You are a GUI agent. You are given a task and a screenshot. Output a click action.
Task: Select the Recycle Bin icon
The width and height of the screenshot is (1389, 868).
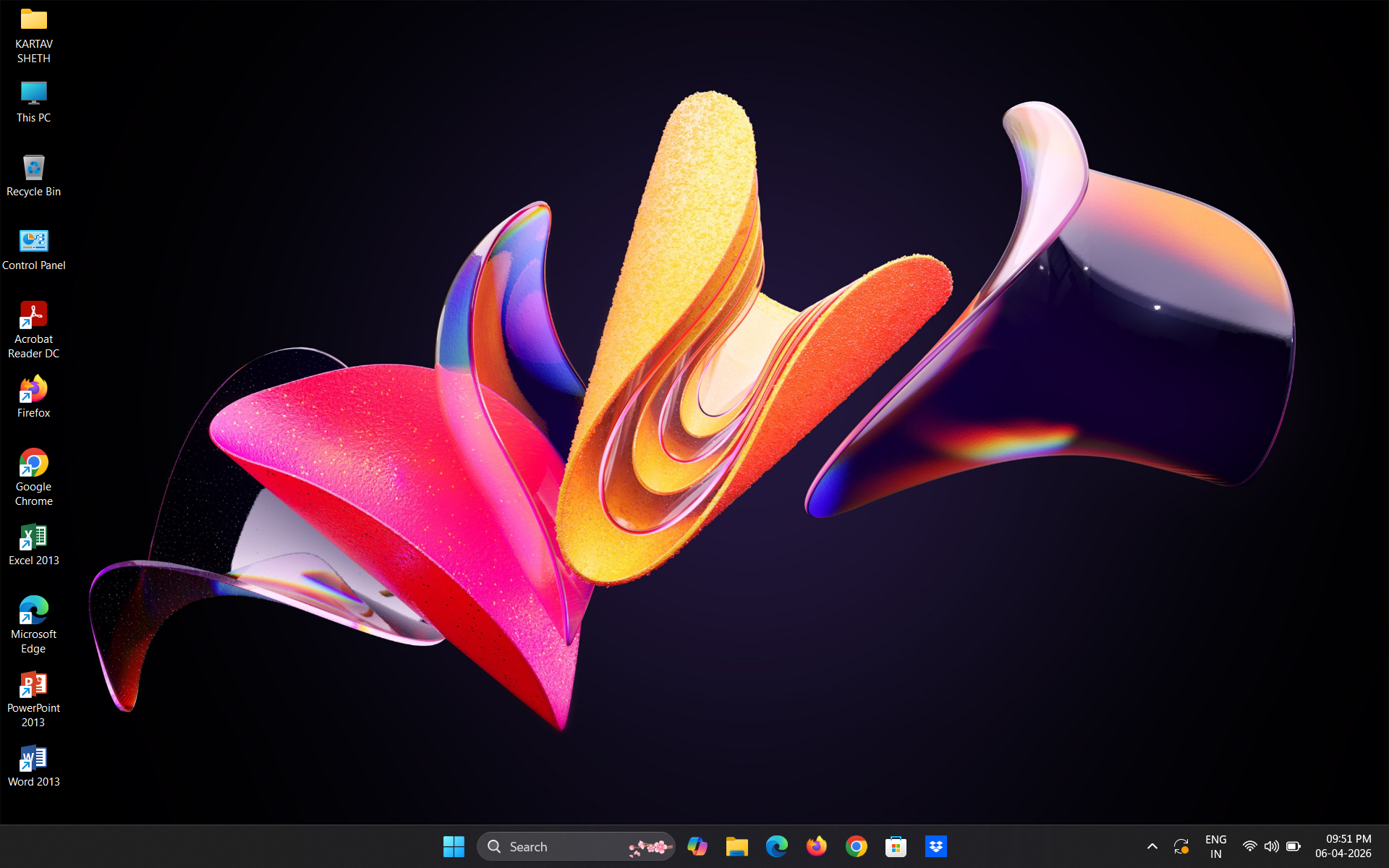click(x=33, y=167)
